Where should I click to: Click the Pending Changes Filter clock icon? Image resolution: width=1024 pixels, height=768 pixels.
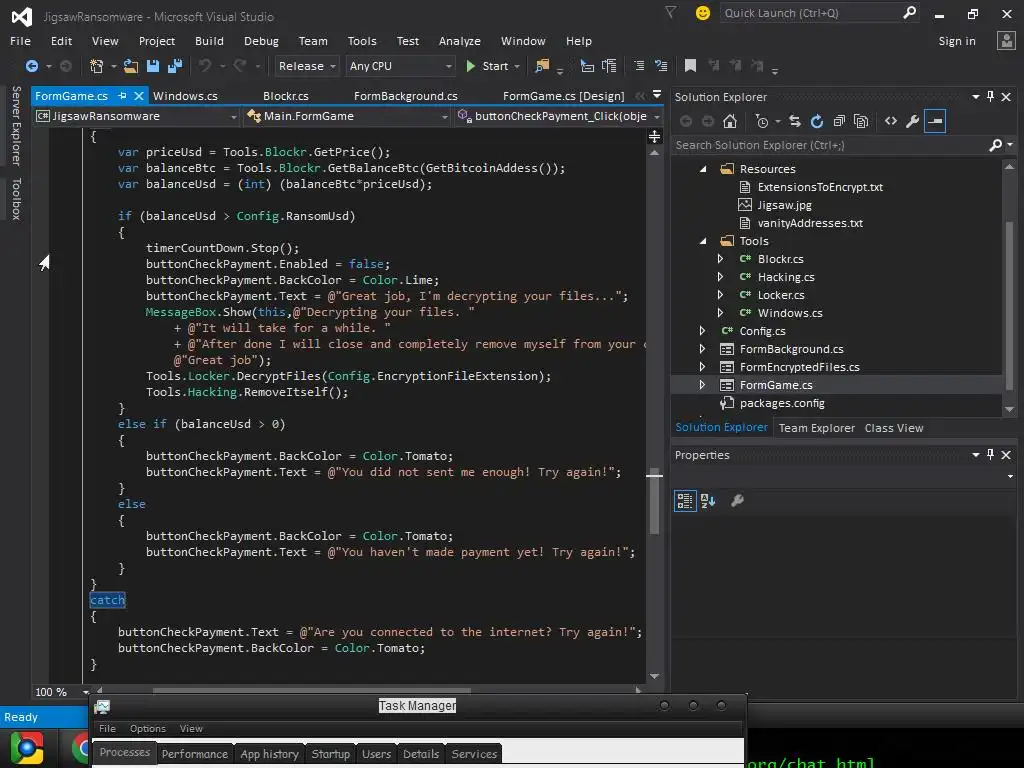tap(762, 121)
